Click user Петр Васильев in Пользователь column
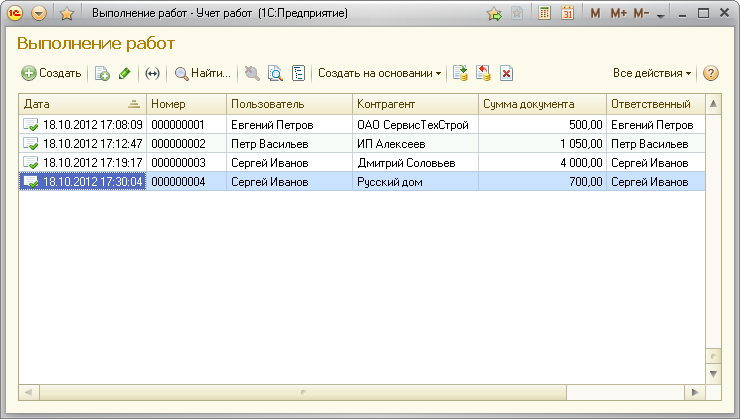The image size is (740, 419). [269, 144]
